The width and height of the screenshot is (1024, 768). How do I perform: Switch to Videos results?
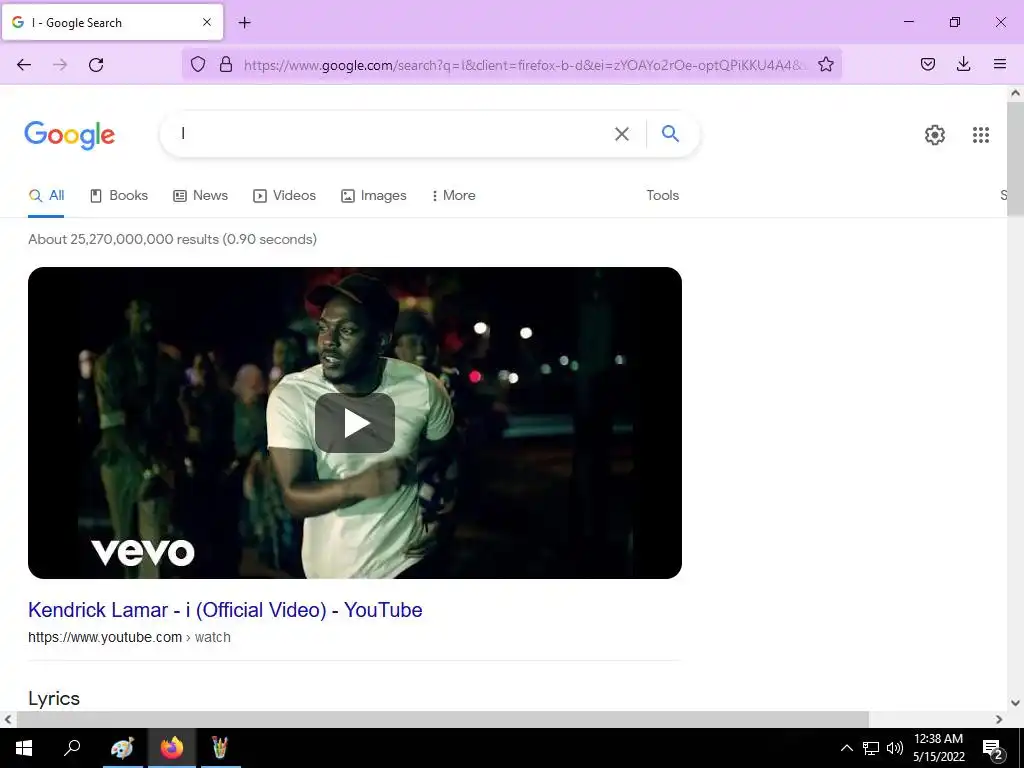284,195
